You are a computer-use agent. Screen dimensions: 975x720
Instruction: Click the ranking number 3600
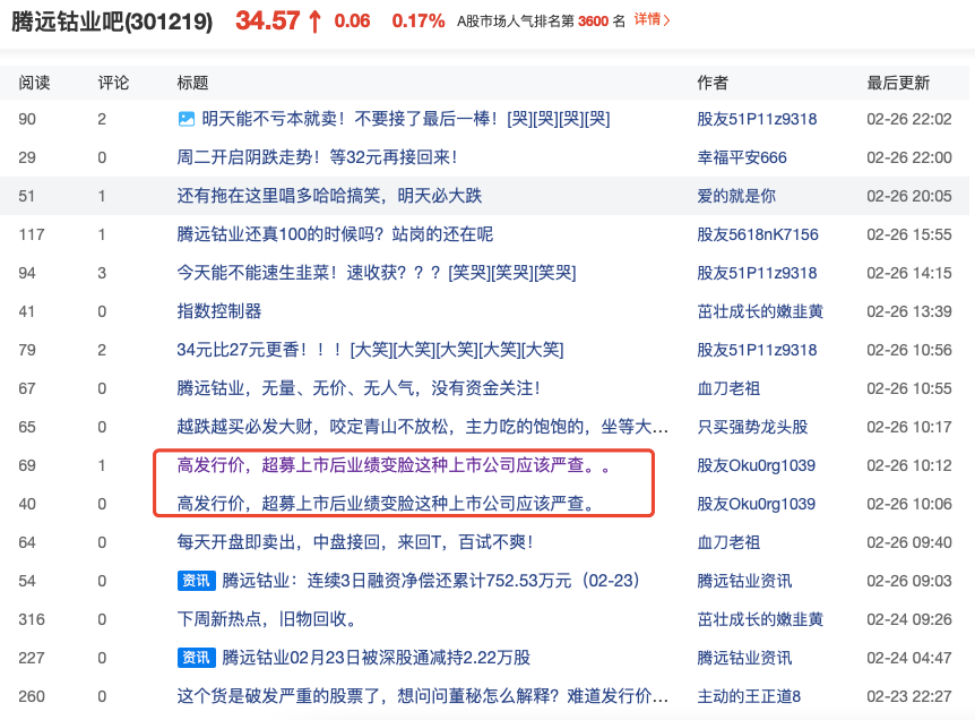point(593,21)
